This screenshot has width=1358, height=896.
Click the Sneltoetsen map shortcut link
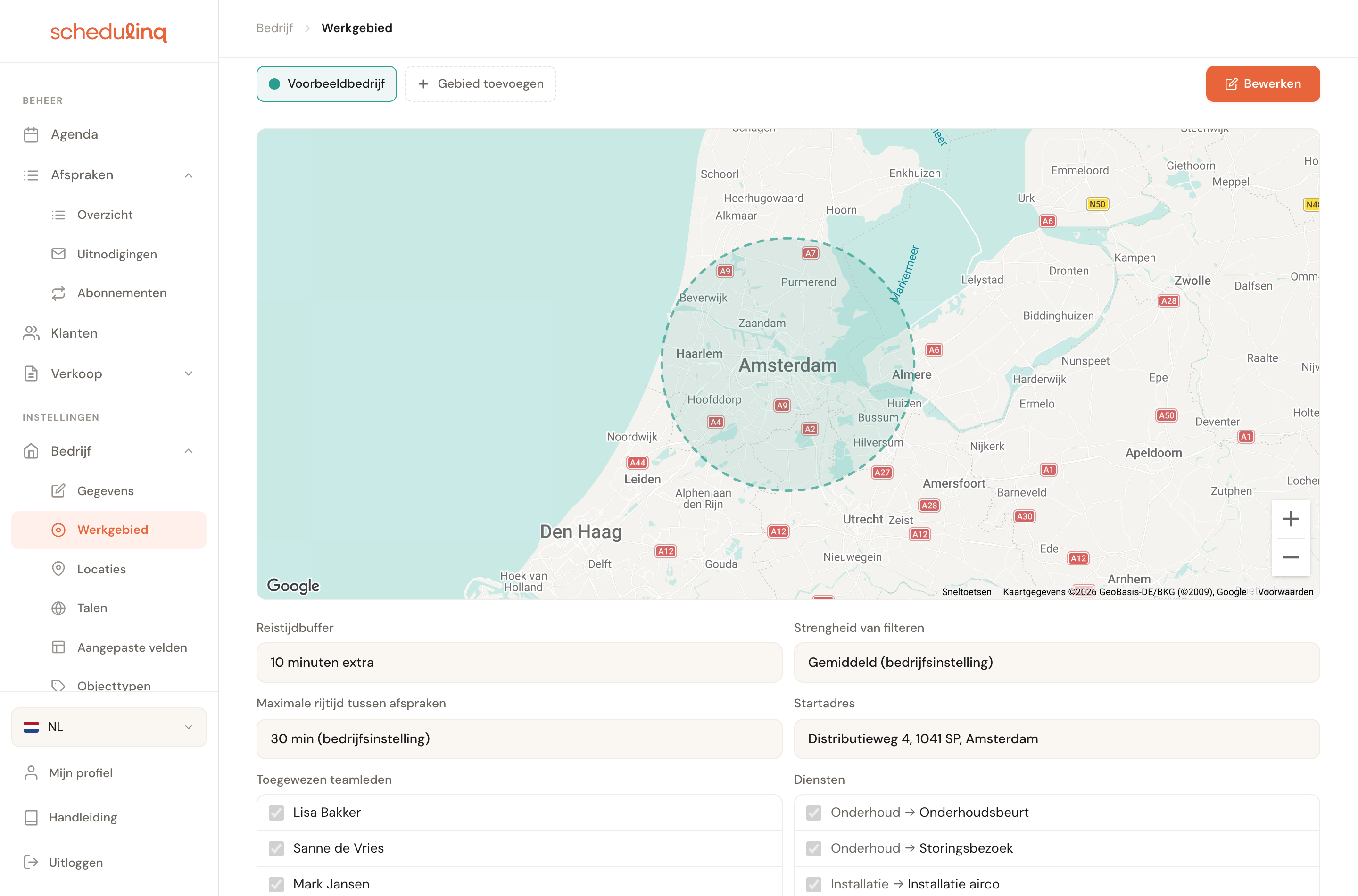click(x=966, y=592)
